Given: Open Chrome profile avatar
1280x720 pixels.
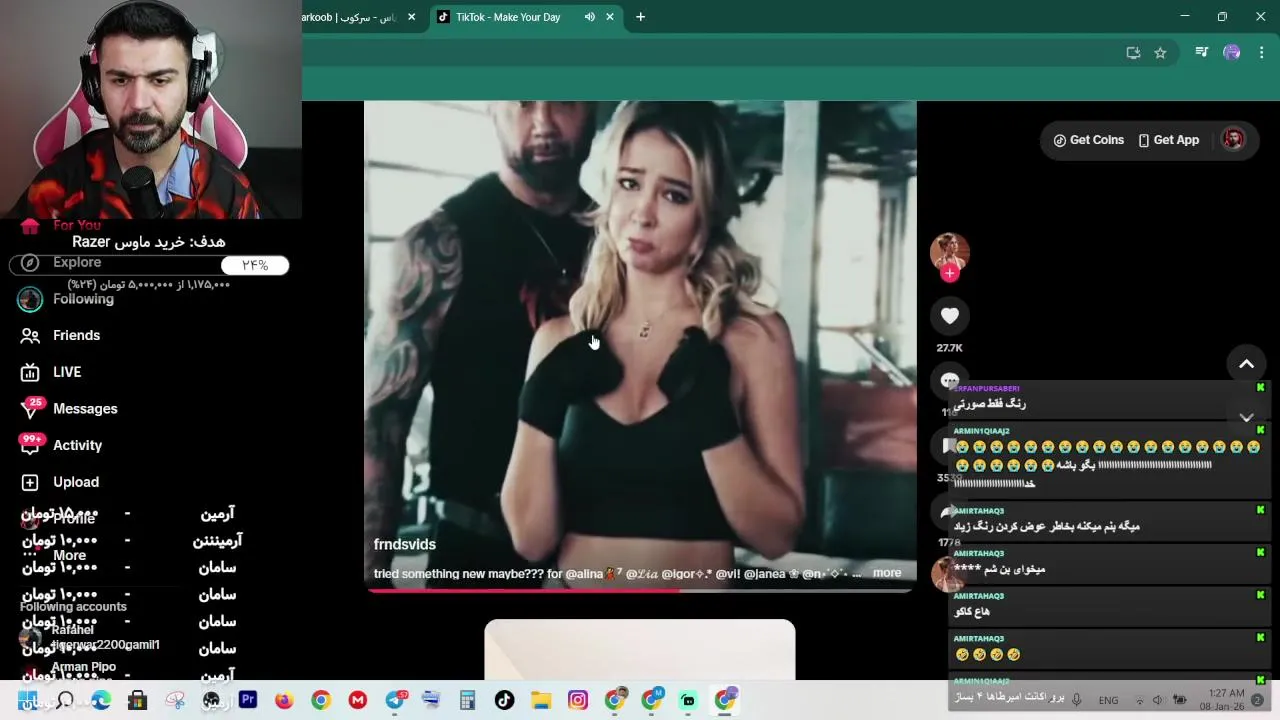Looking at the screenshot, I should pos(1232,53).
